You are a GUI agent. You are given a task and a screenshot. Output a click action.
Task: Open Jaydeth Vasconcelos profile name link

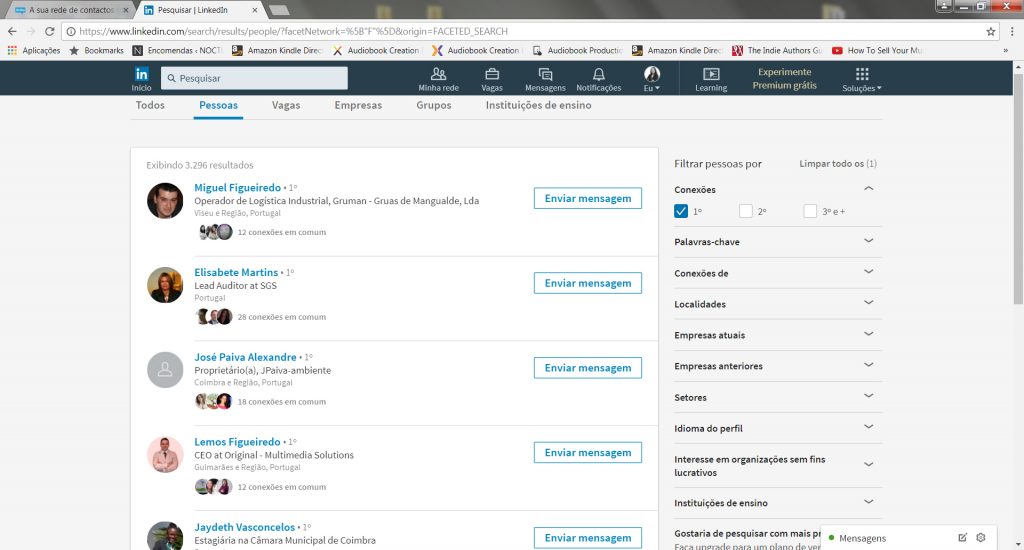(x=244, y=527)
